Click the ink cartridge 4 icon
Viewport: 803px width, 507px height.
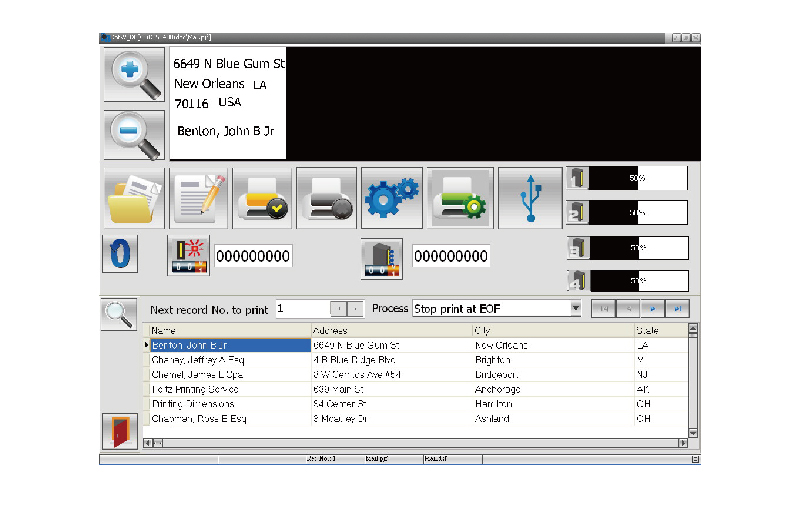tap(578, 281)
